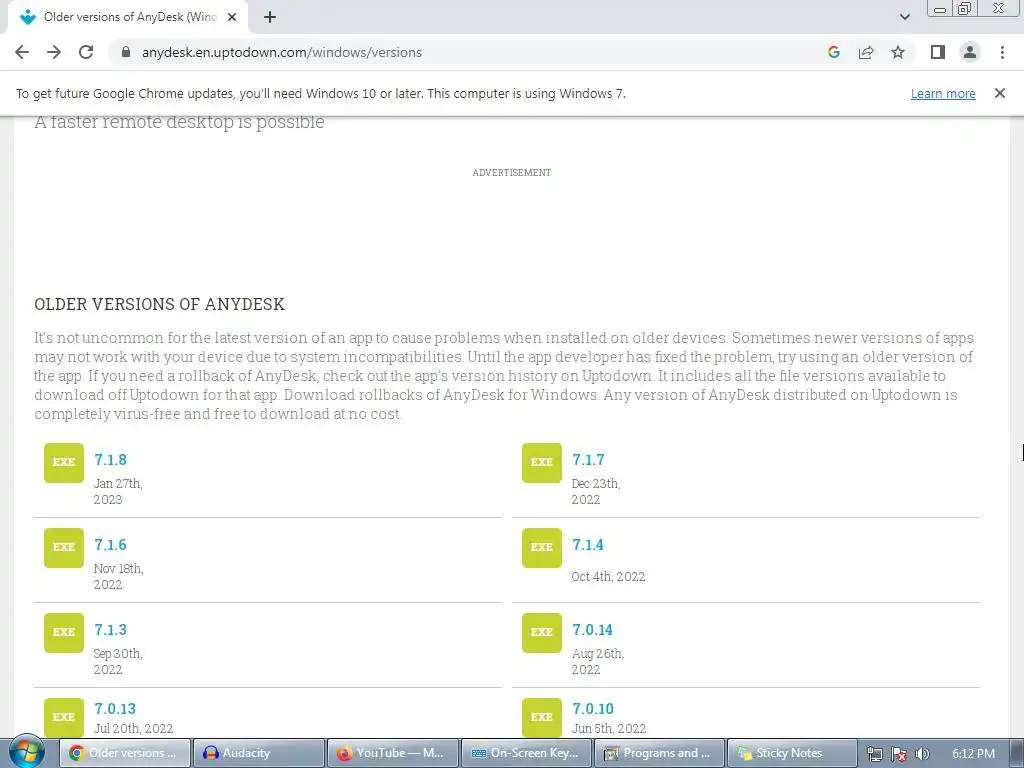Open the Chrome profile avatar
The width and height of the screenshot is (1024, 768).
pyautogui.click(x=970, y=52)
